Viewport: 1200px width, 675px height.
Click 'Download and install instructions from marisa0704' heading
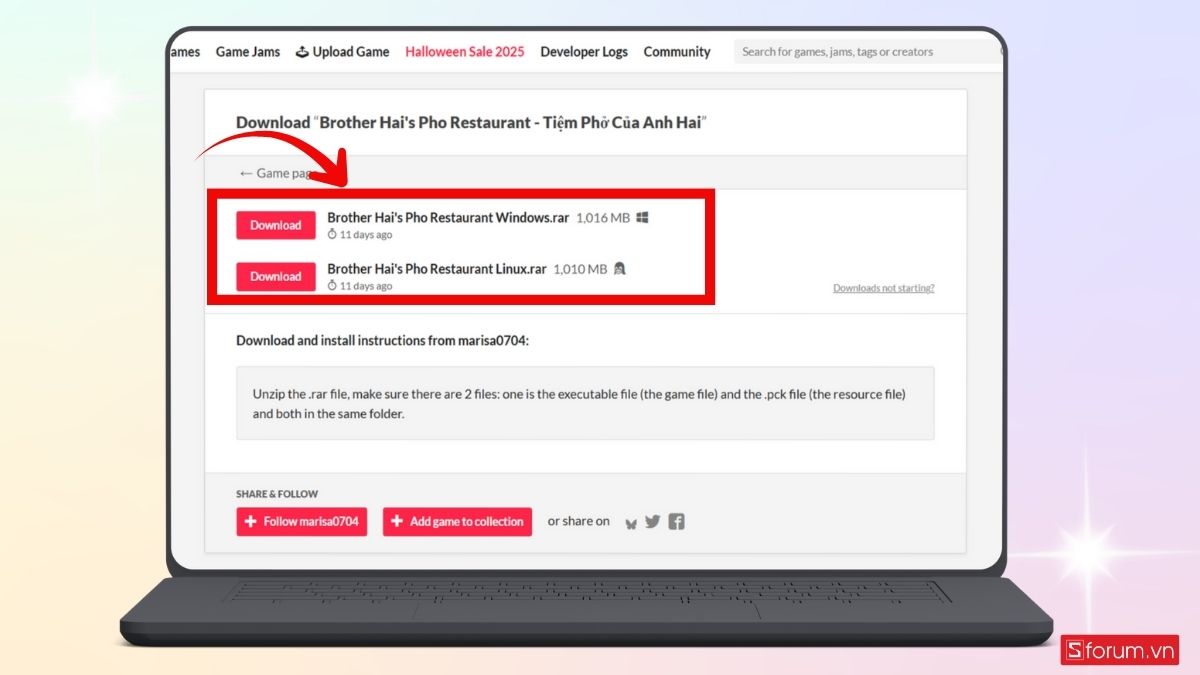[x=382, y=340]
